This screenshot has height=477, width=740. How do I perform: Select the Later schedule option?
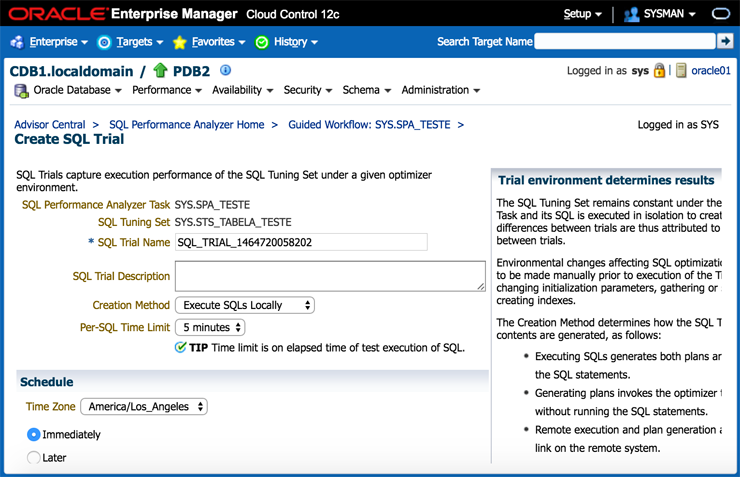[34, 457]
